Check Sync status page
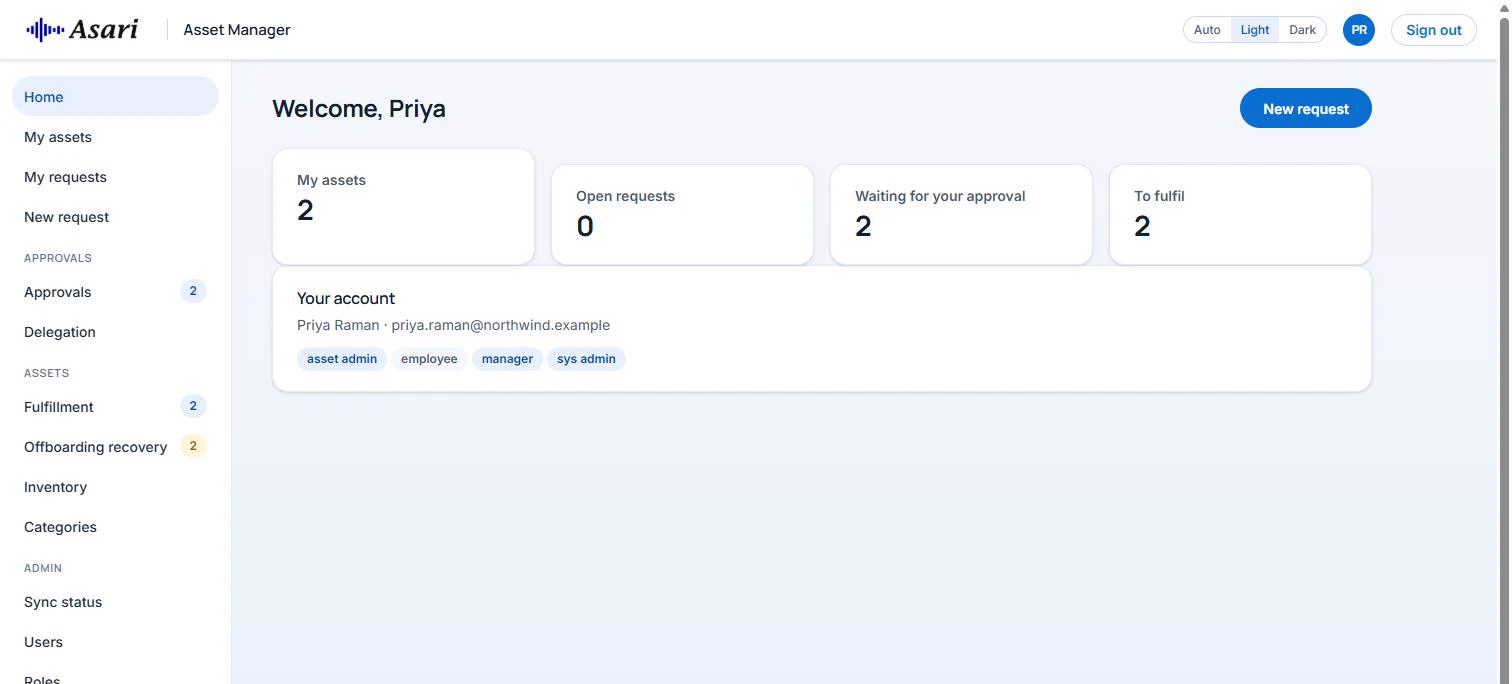 coord(115,602)
